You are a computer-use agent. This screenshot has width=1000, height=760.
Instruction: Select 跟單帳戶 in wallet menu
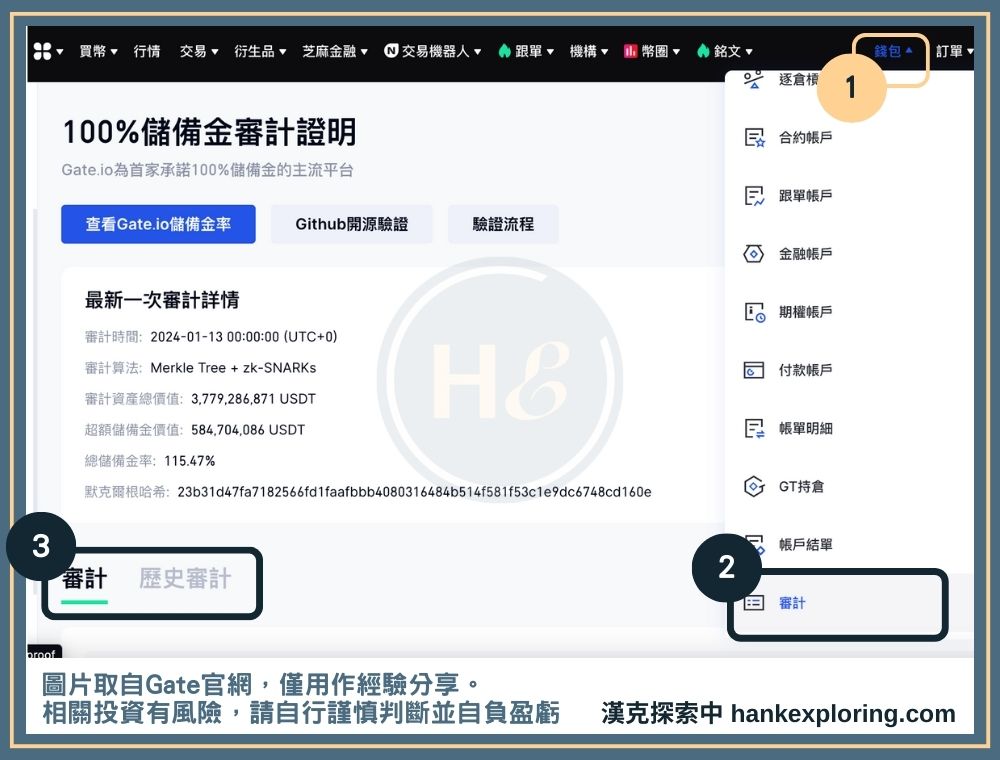[805, 195]
